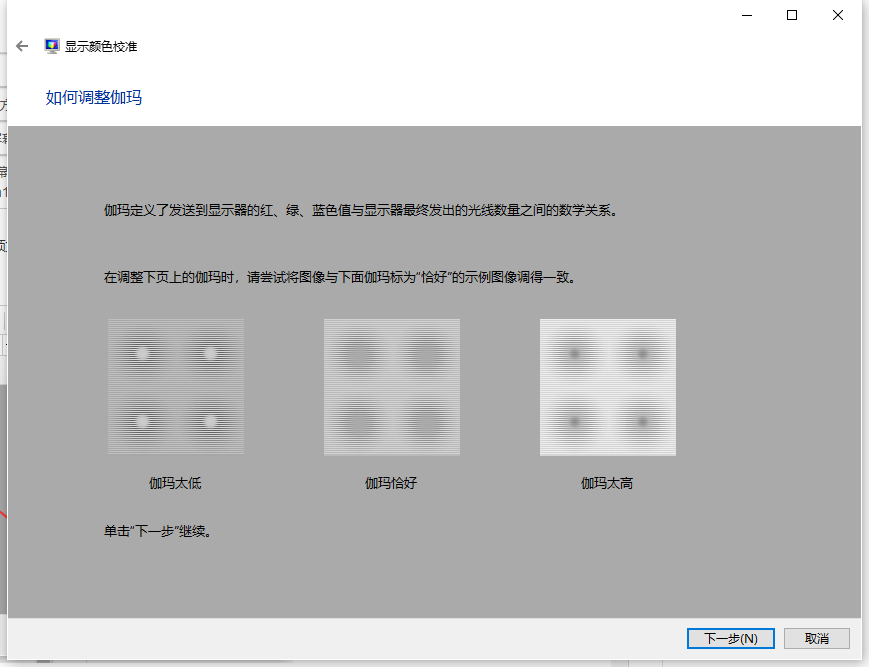Click the 伽玛太低 label text
869x667 pixels.
176,483
